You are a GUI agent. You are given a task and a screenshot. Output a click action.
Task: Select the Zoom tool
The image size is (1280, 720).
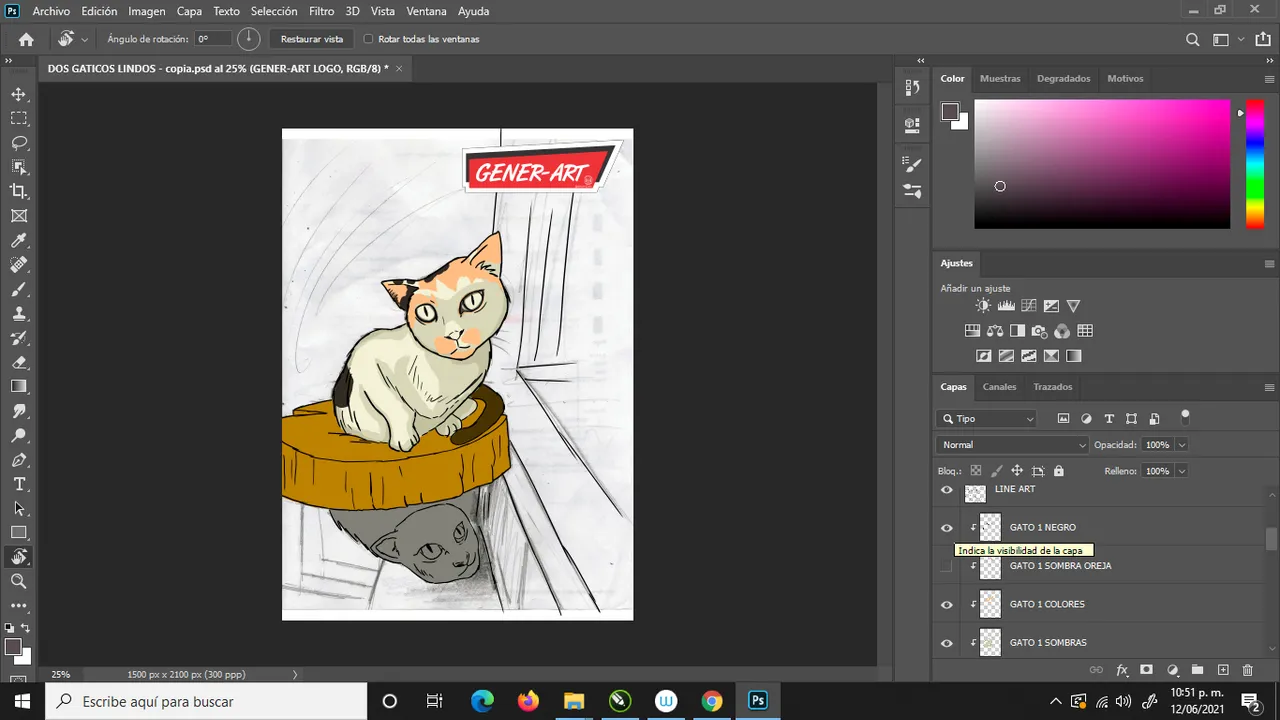click(18, 581)
